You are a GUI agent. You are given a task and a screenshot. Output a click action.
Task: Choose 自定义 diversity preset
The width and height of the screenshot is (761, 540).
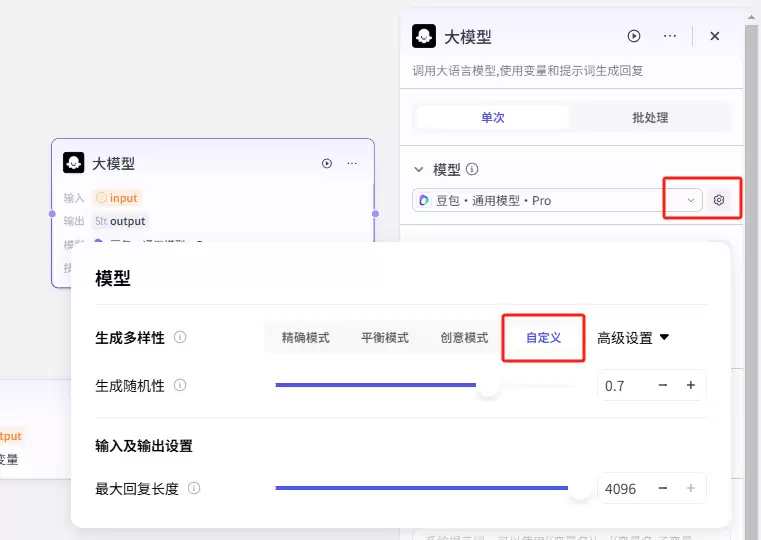(543, 338)
